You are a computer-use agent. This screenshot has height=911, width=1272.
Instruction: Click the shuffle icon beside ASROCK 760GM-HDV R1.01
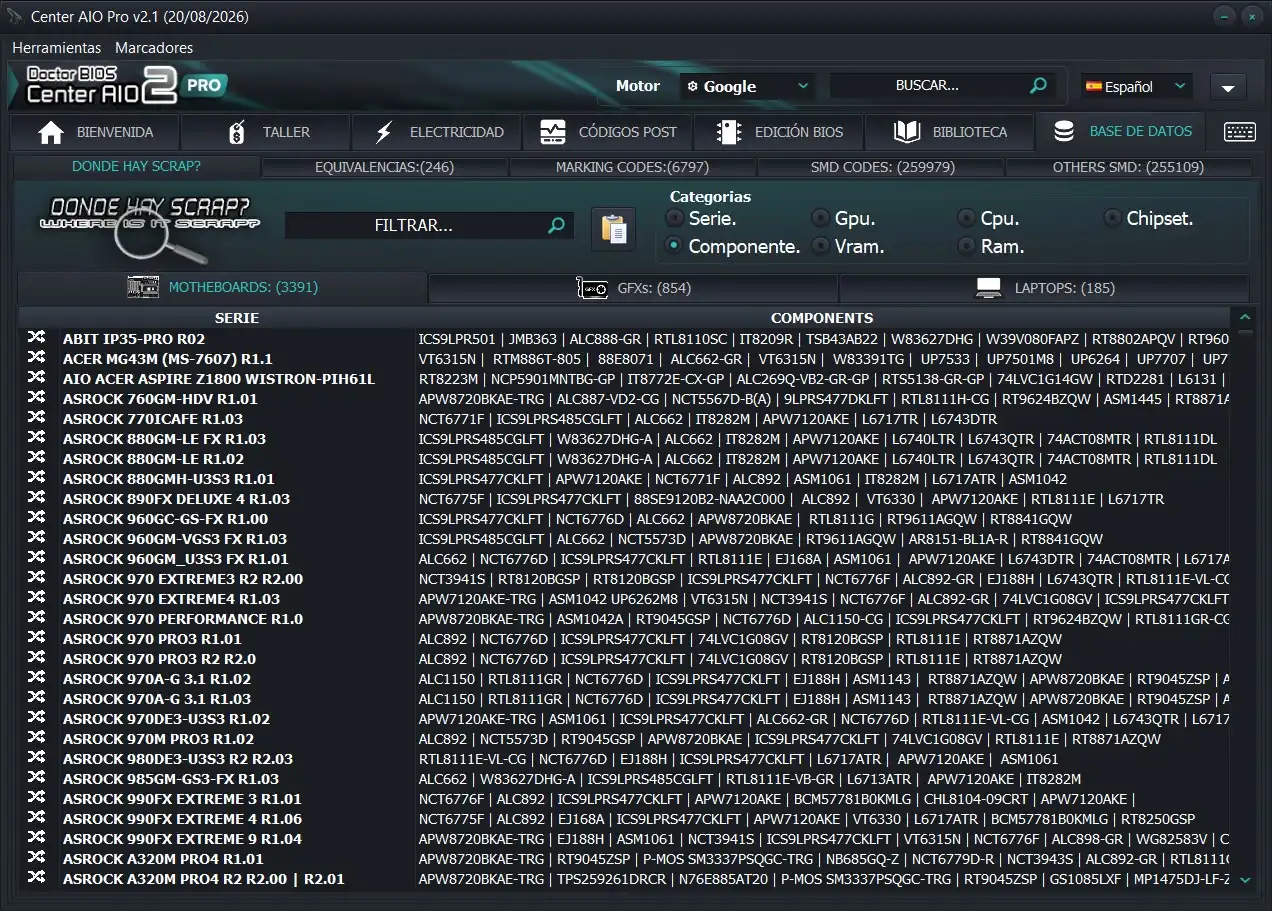coord(37,399)
